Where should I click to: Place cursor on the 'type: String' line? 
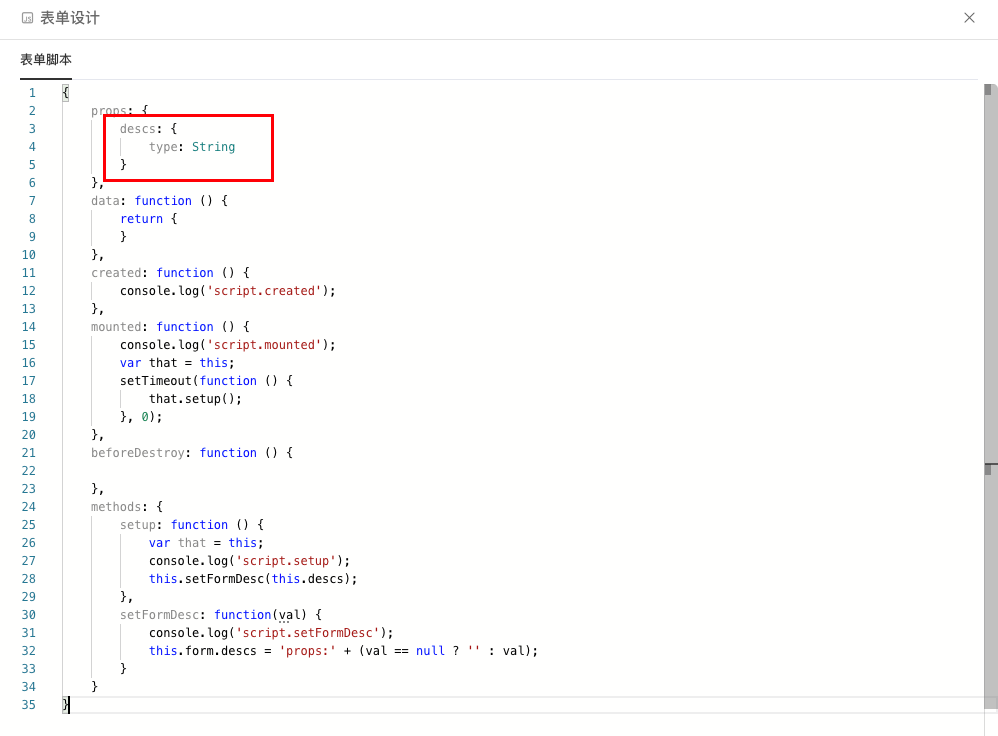tap(190, 146)
